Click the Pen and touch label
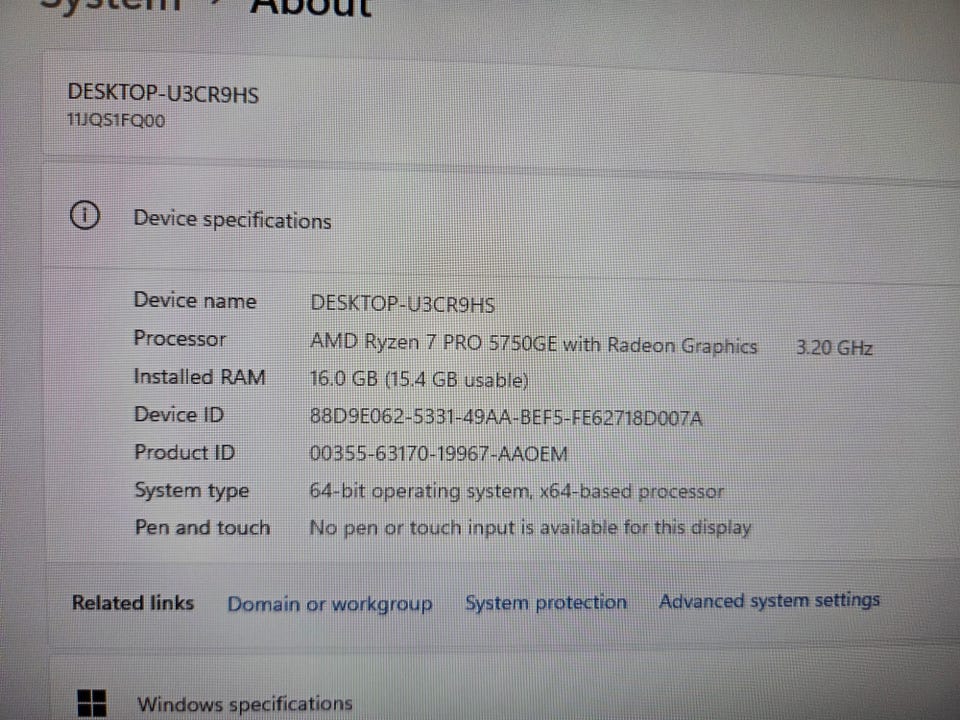 203,527
